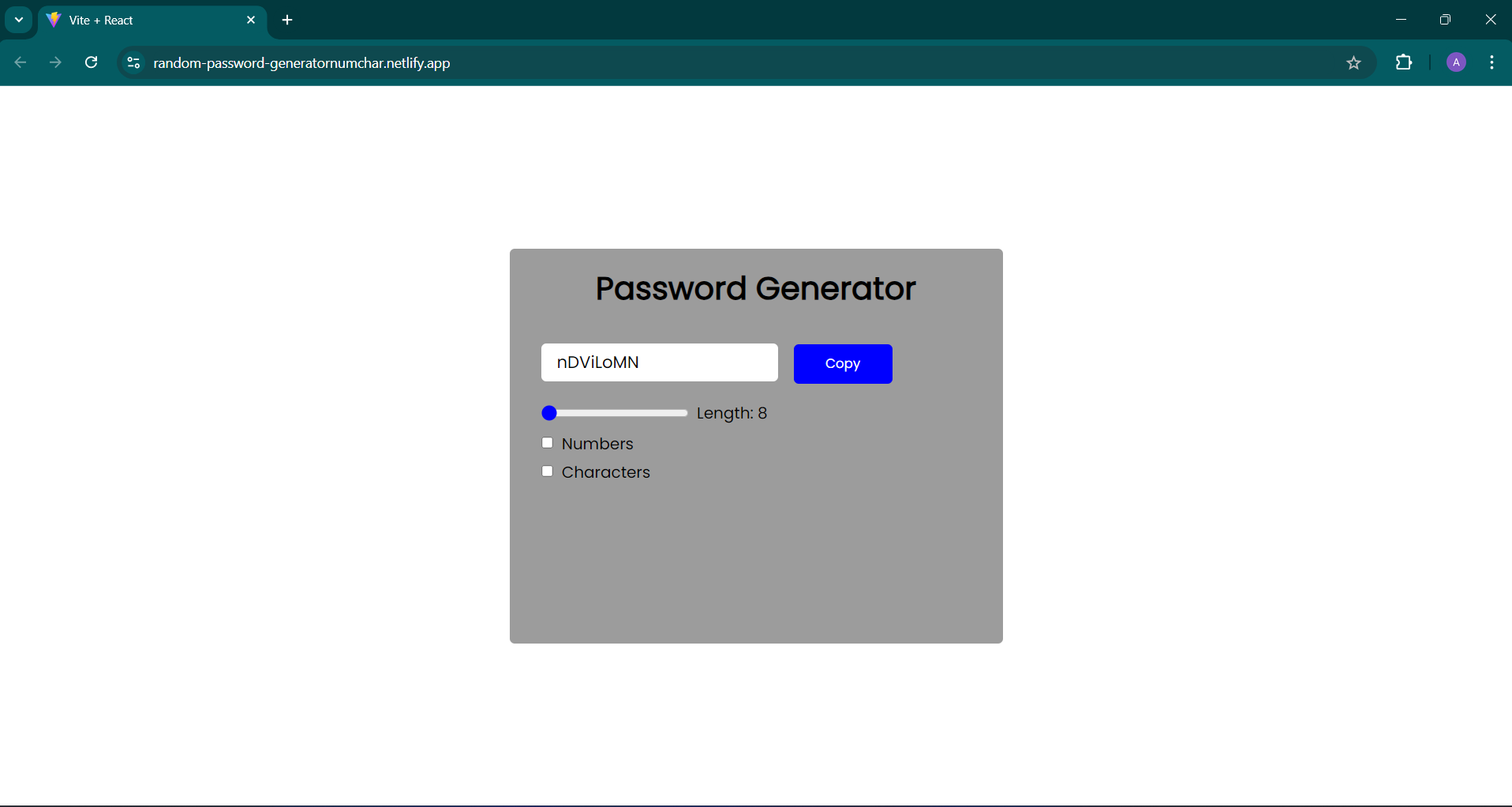
Task: Click the Length: 8 label
Action: (732, 413)
